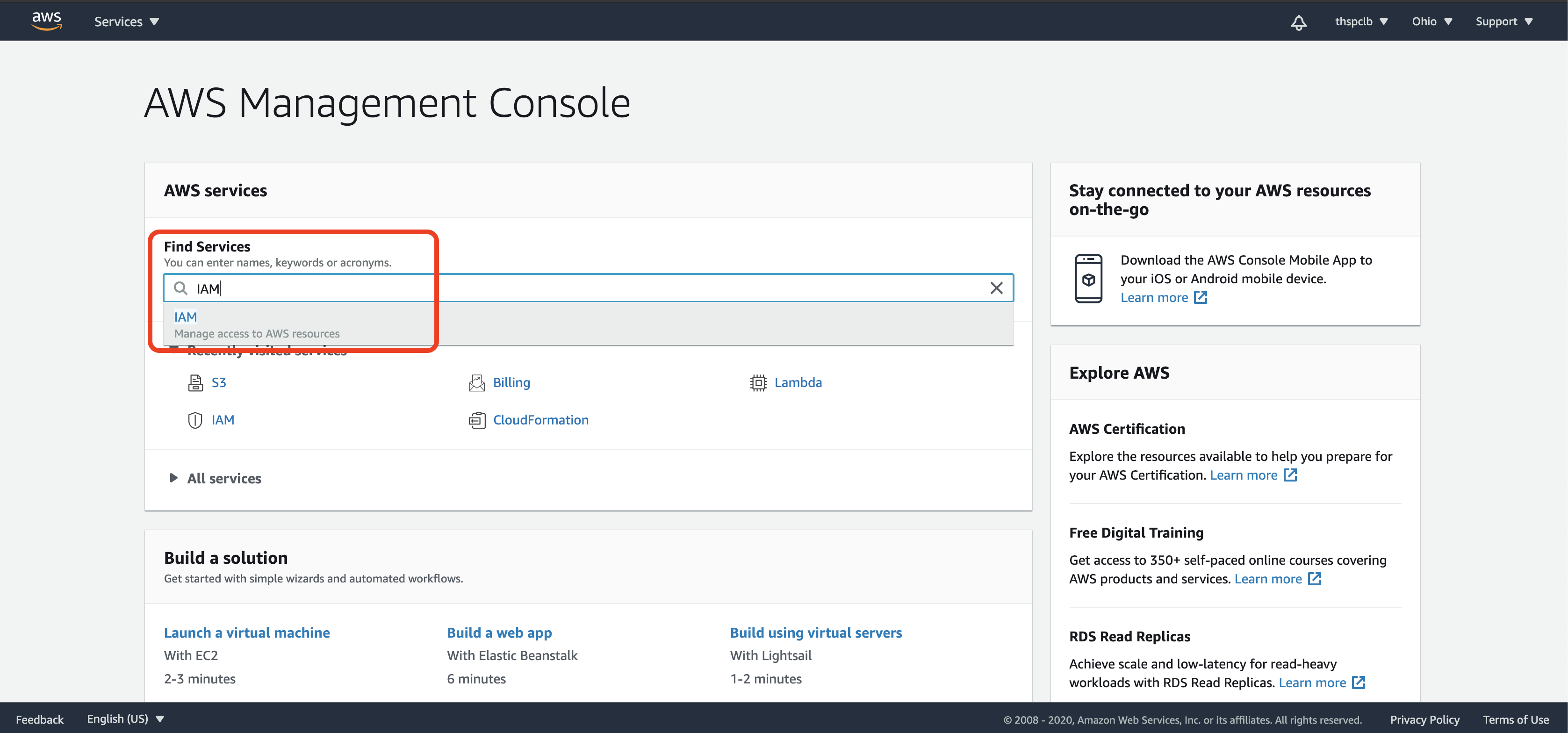1568x733 pixels.
Task: Click Learn more for RDS Read Replicas
Action: click(x=1312, y=683)
